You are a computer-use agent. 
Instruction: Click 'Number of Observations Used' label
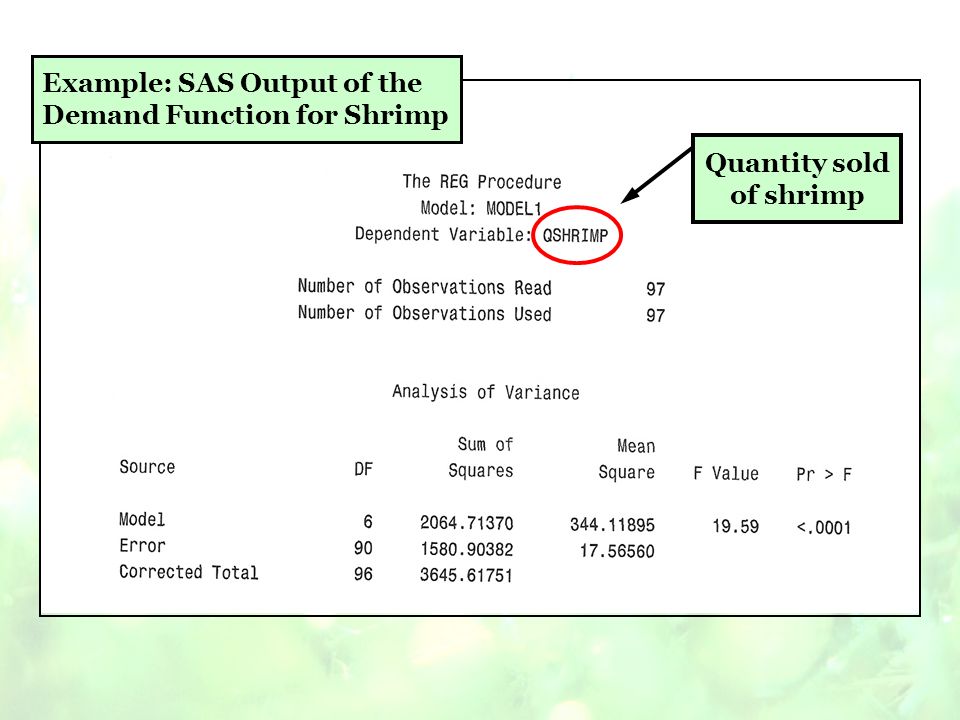[x=424, y=313]
